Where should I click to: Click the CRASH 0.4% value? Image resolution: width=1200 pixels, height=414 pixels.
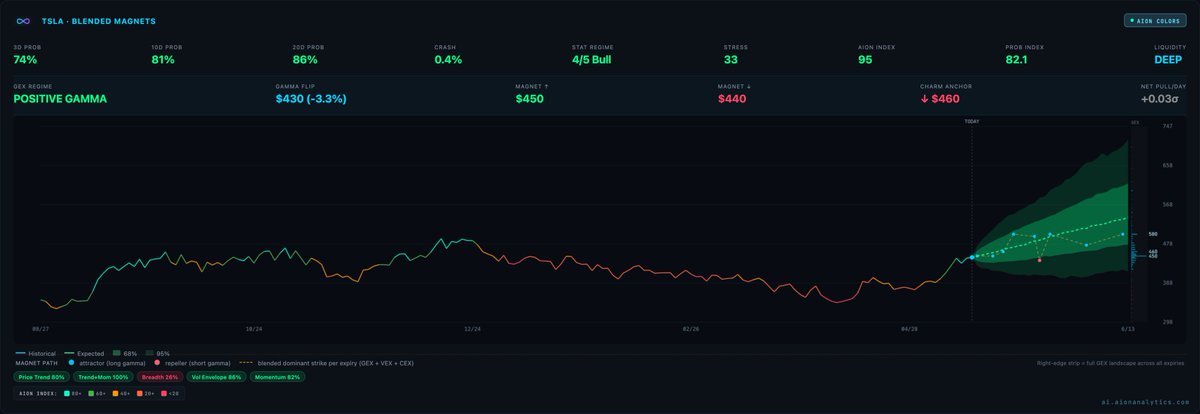click(x=448, y=60)
